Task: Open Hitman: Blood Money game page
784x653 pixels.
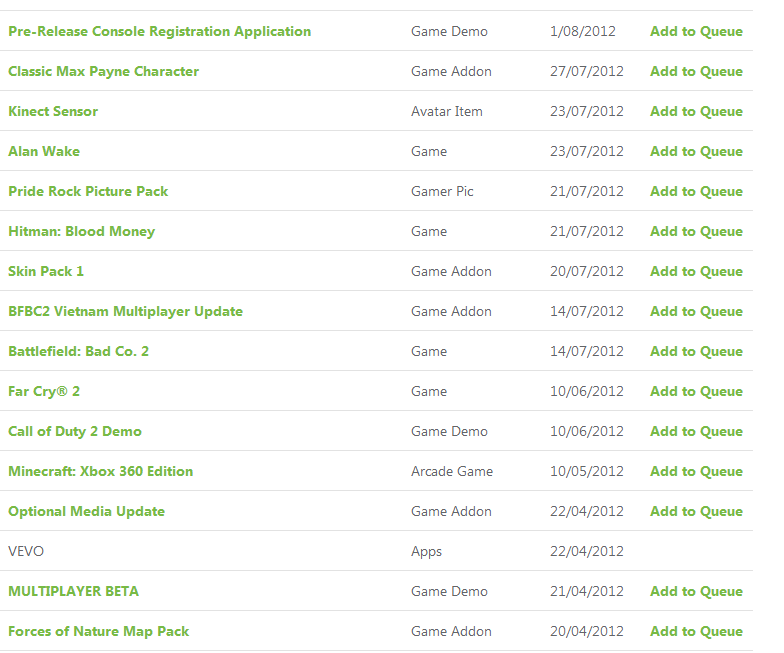Action: pos(82,232)
